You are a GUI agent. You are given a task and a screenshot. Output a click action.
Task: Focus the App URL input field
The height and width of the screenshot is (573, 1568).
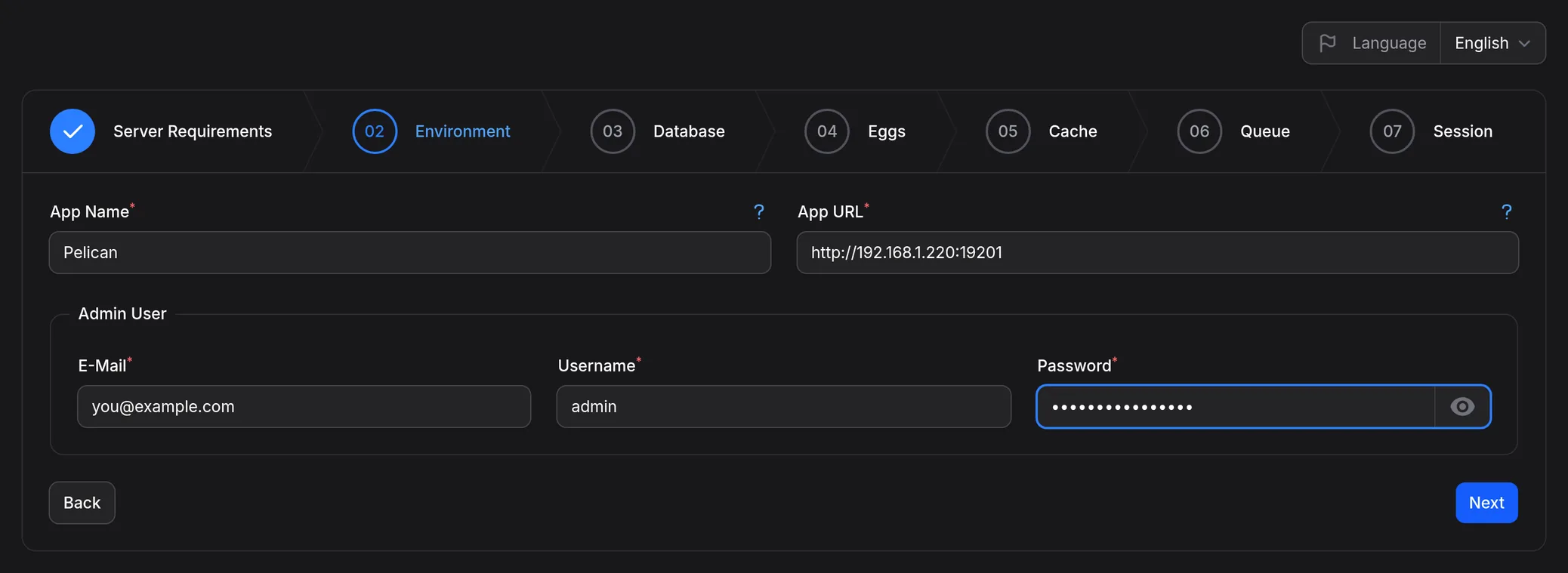1158,253
